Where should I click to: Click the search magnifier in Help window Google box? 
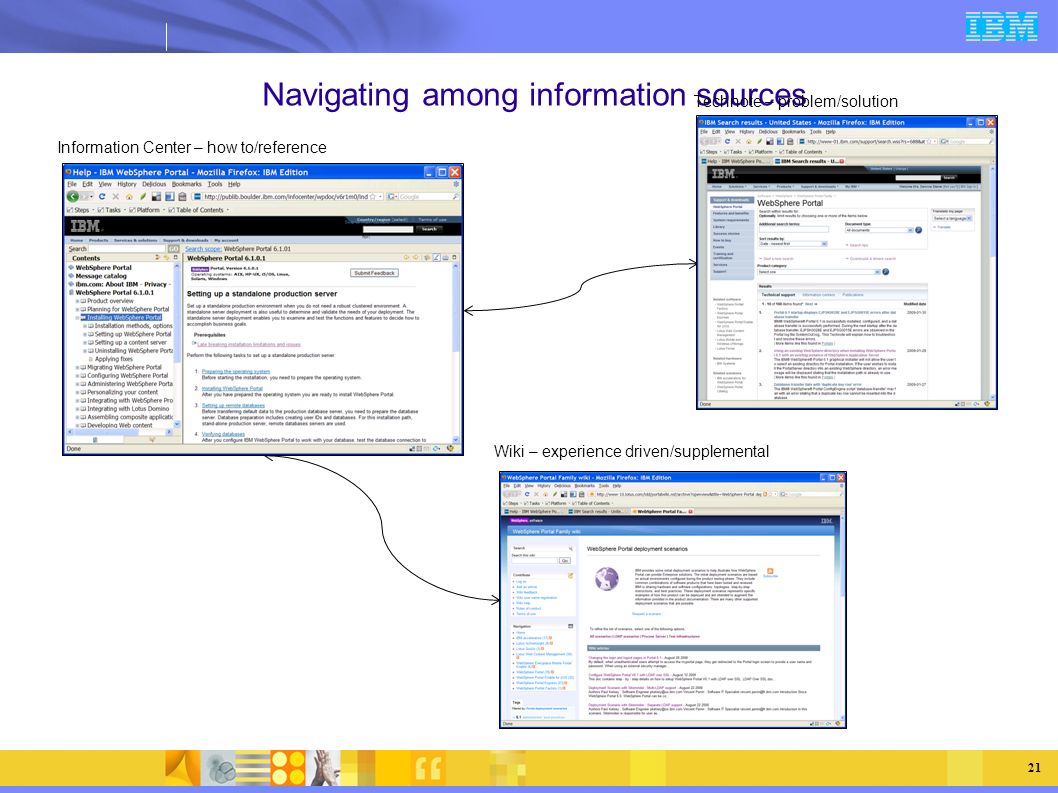pos(455,196)
